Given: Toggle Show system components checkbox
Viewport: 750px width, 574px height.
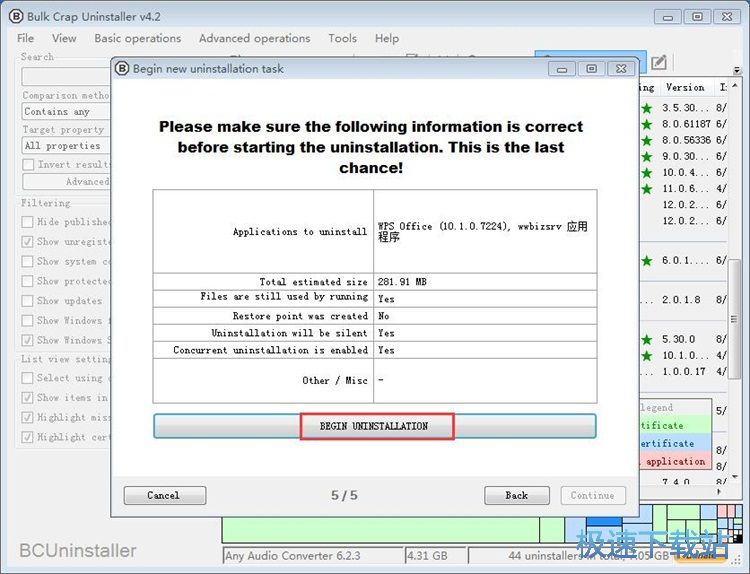Looking at the screenshot, I should point(27,261).
